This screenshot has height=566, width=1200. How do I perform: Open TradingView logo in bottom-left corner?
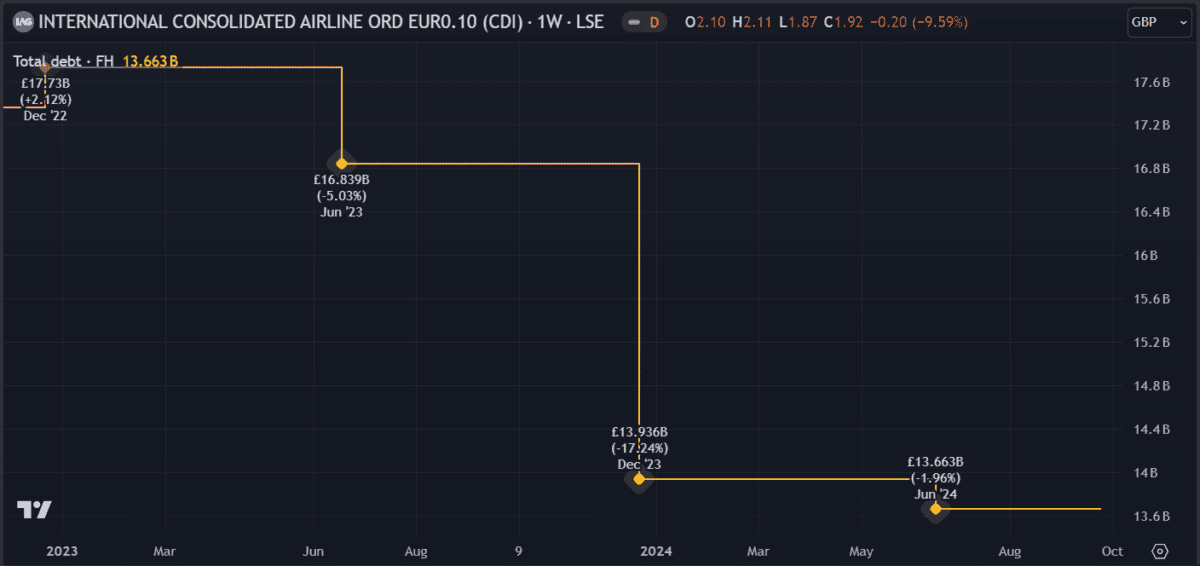(x=35, y=509)
